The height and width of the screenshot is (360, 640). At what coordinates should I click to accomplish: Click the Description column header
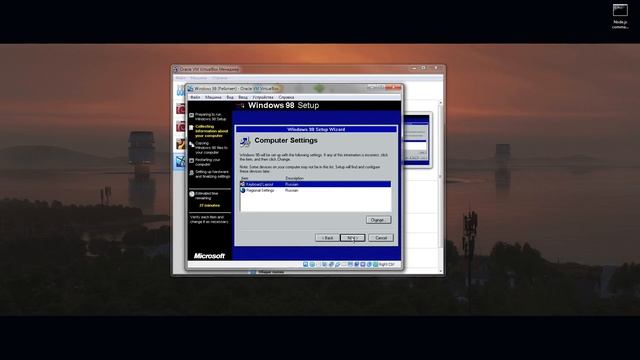click(295, 178)
